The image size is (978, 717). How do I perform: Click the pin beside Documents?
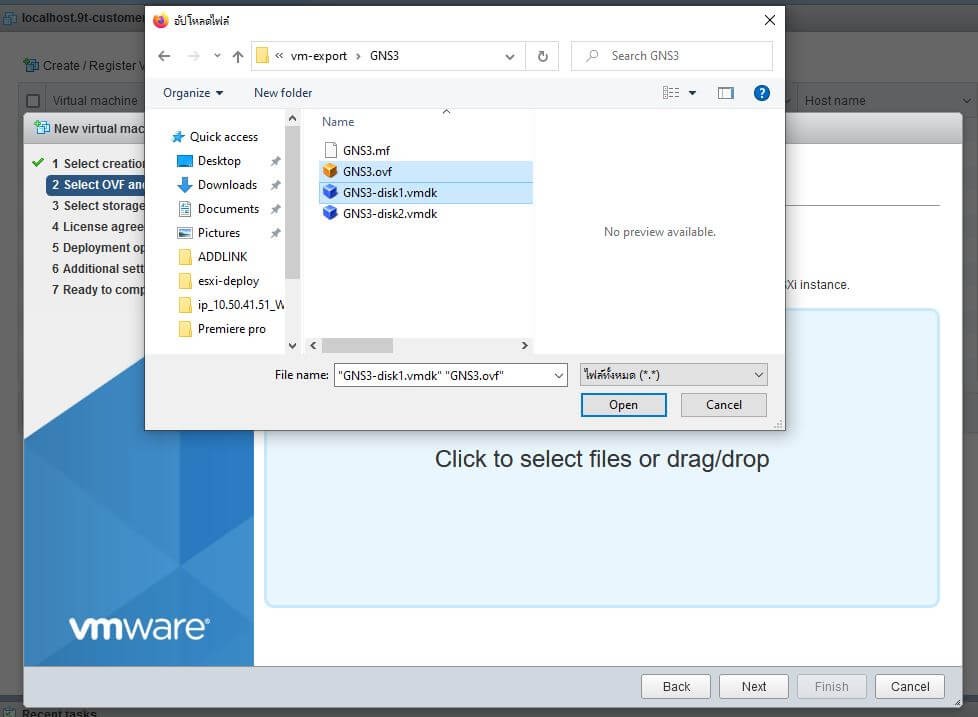click(275, 209)
